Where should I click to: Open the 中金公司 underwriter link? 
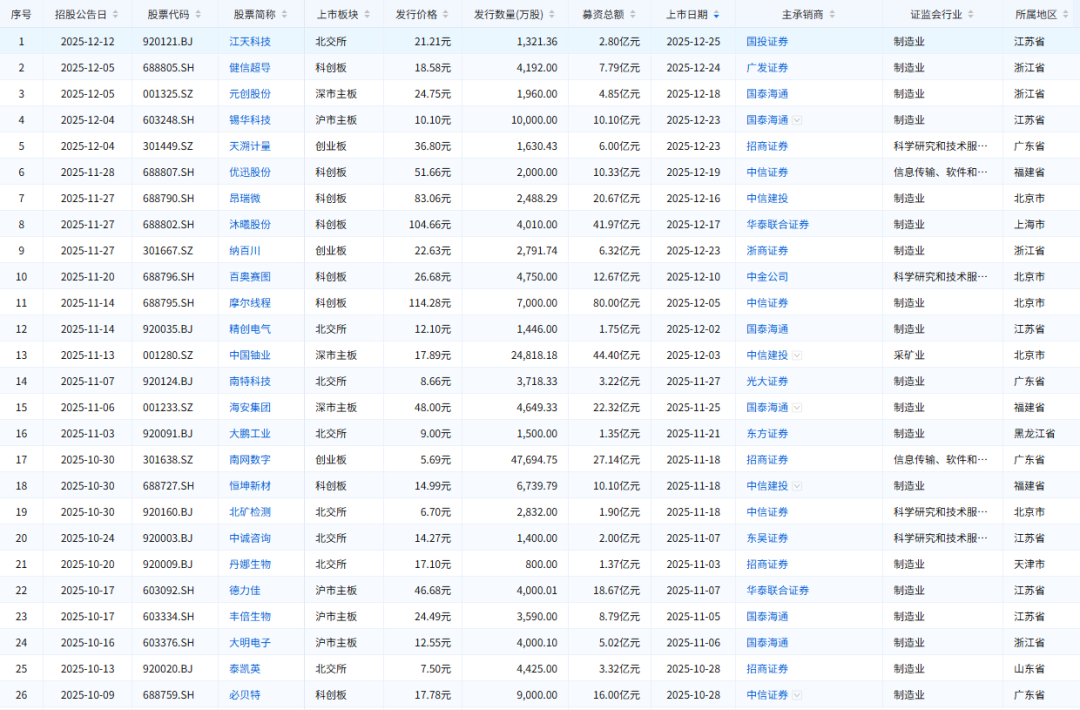[767, 277]
